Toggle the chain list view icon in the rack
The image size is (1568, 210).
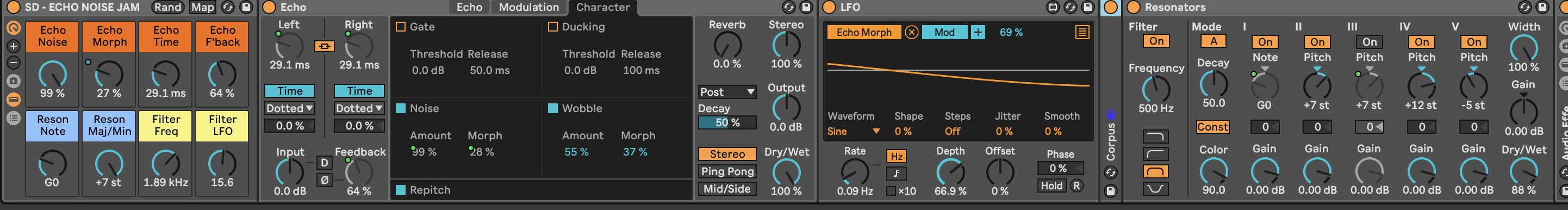(x=14, y=118)
